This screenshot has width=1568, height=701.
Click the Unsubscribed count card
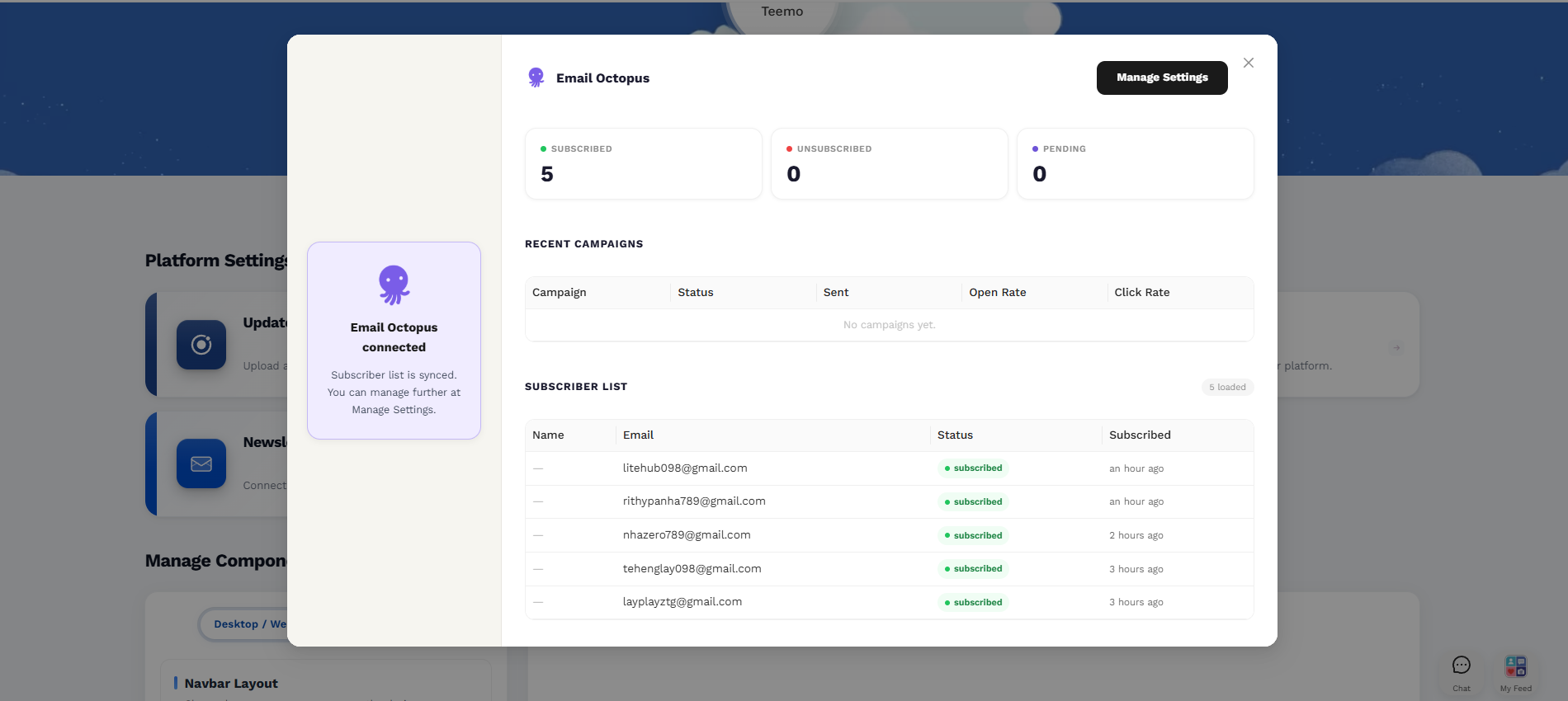point(890,163)
